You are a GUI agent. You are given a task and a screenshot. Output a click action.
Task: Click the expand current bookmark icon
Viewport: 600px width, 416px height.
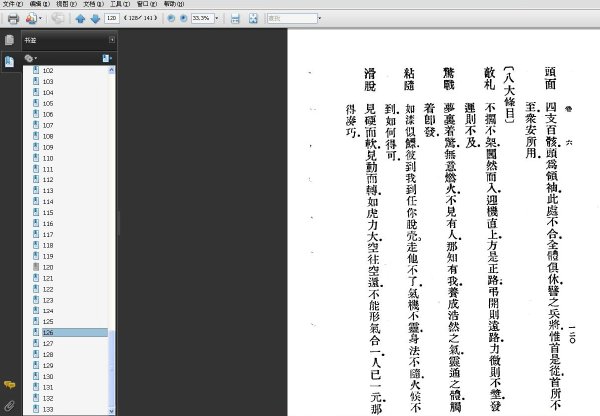[107, 58]
